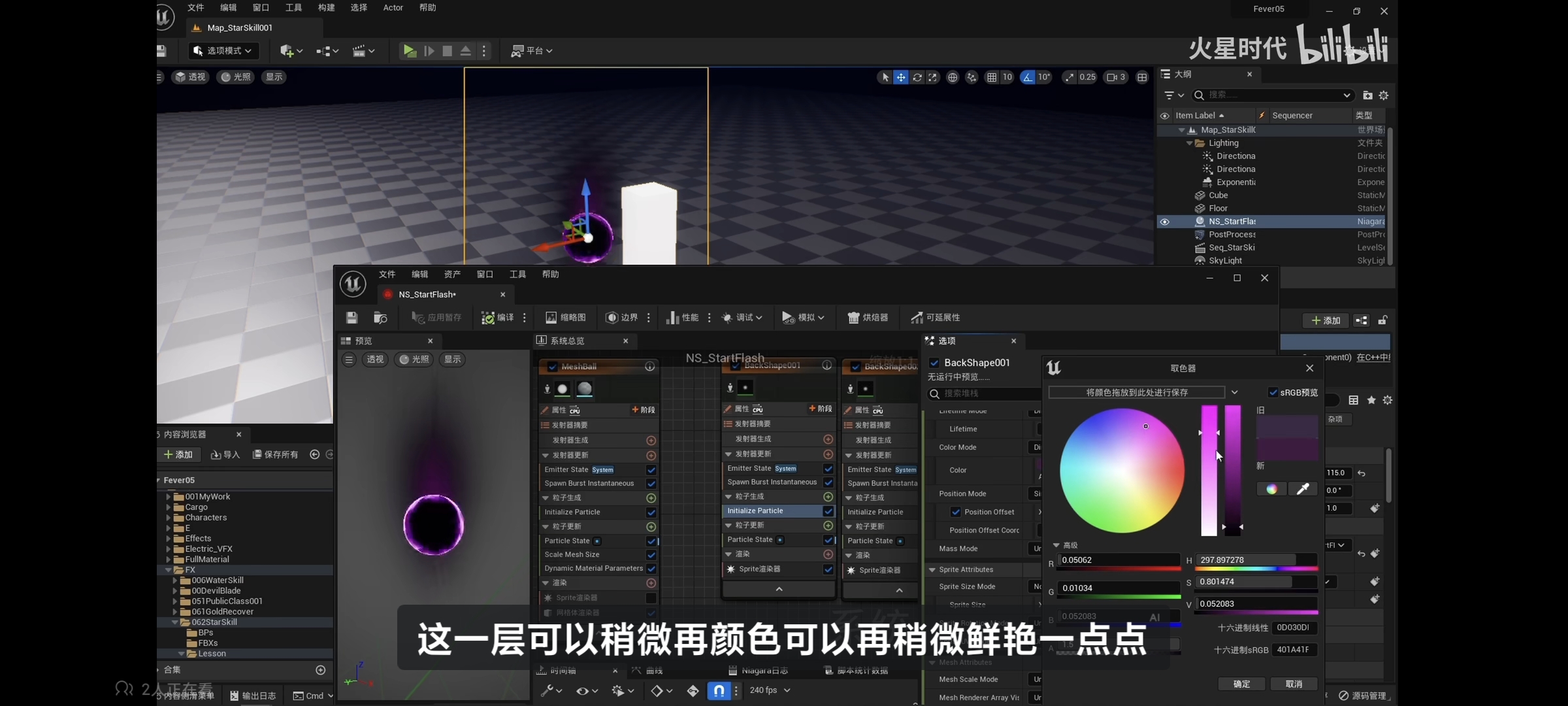The width and height of the screenshot is (1568, 706).
Task: Click the 烘焙器 baker toolbar icon
Action: 853,318
